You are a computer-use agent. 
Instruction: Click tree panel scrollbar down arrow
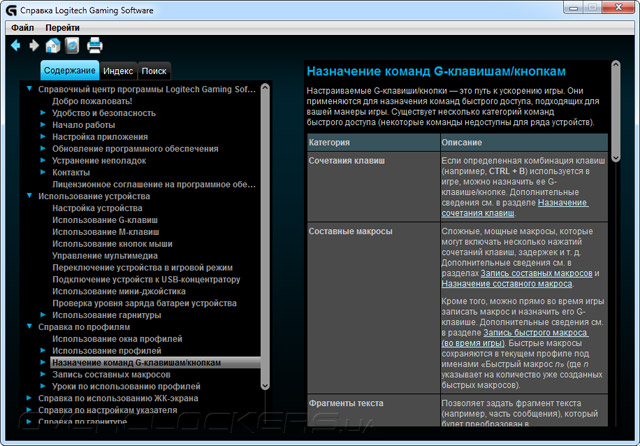tap(265, 385)
